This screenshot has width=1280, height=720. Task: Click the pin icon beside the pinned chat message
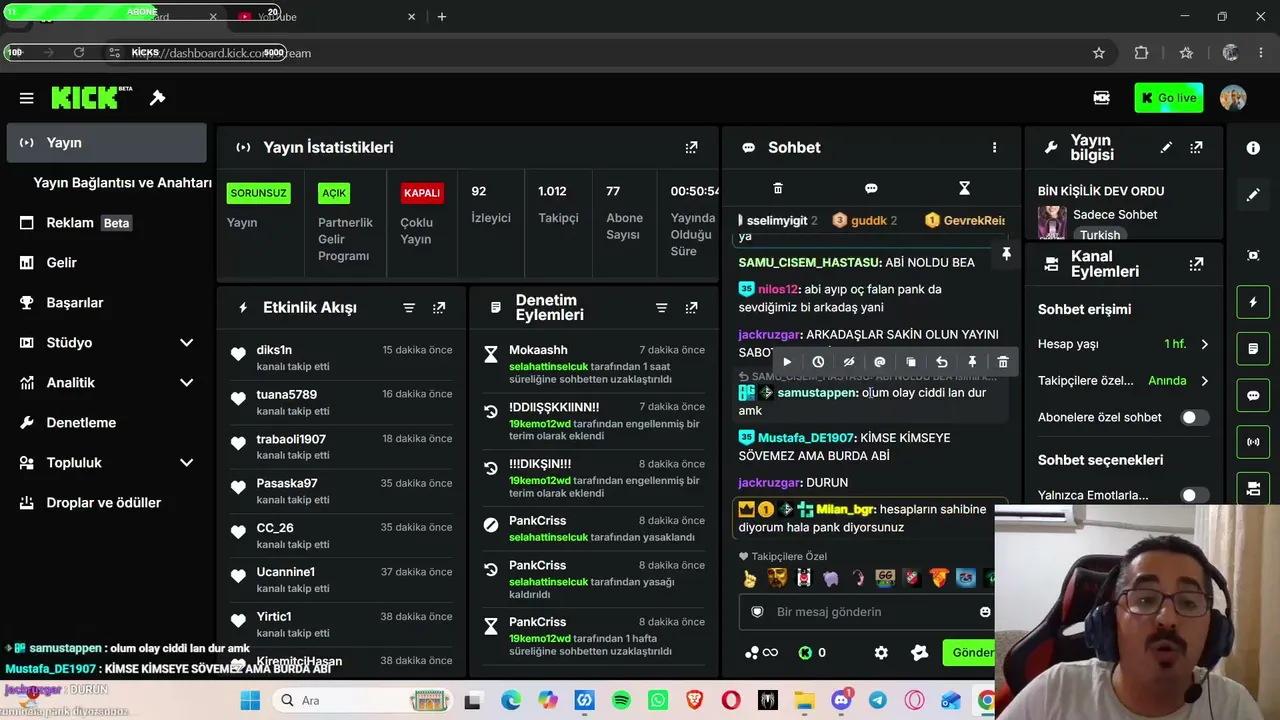click(1006, 254)
